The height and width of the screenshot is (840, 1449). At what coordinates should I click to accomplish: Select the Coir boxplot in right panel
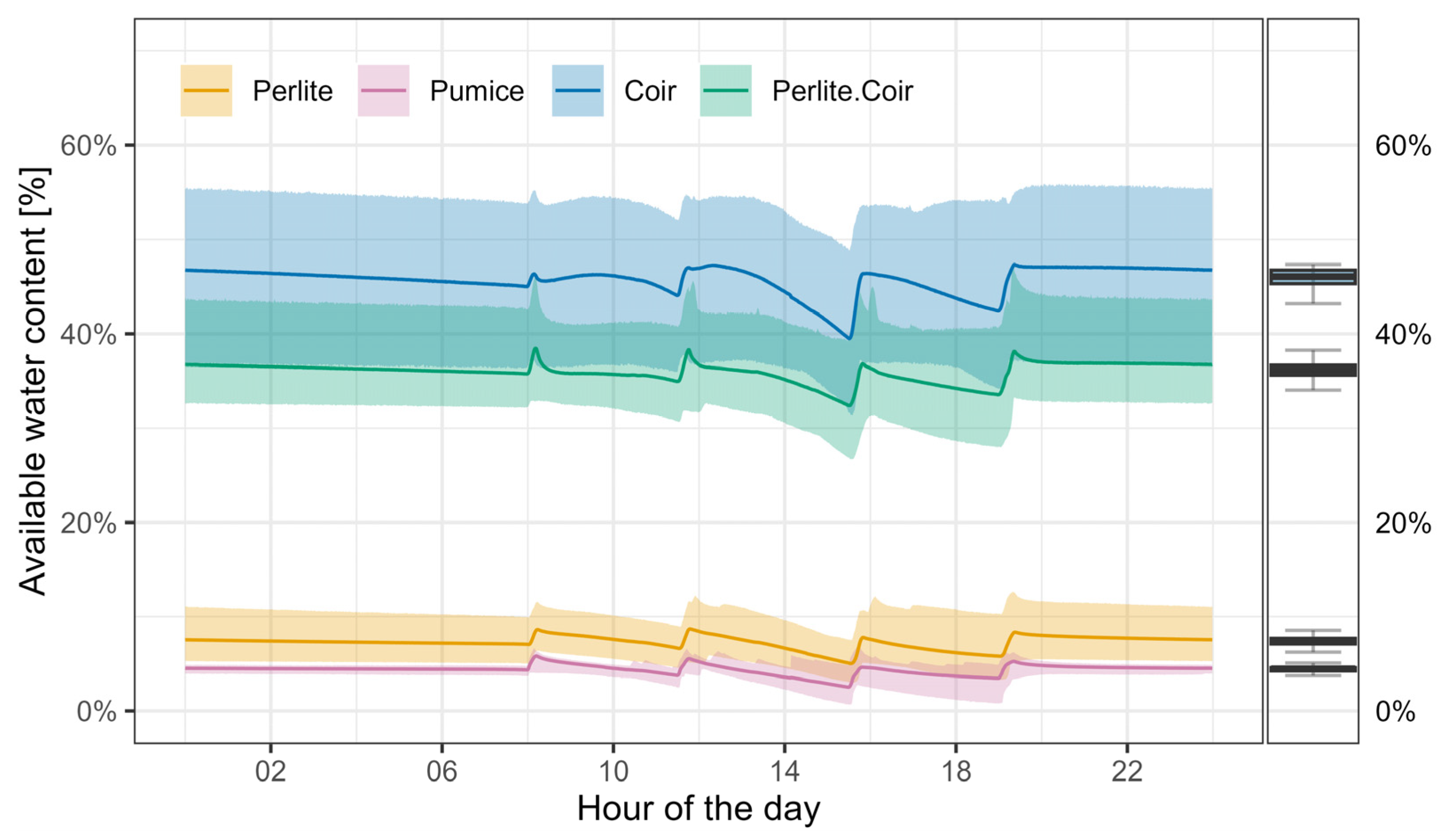tap(1313, 277)
